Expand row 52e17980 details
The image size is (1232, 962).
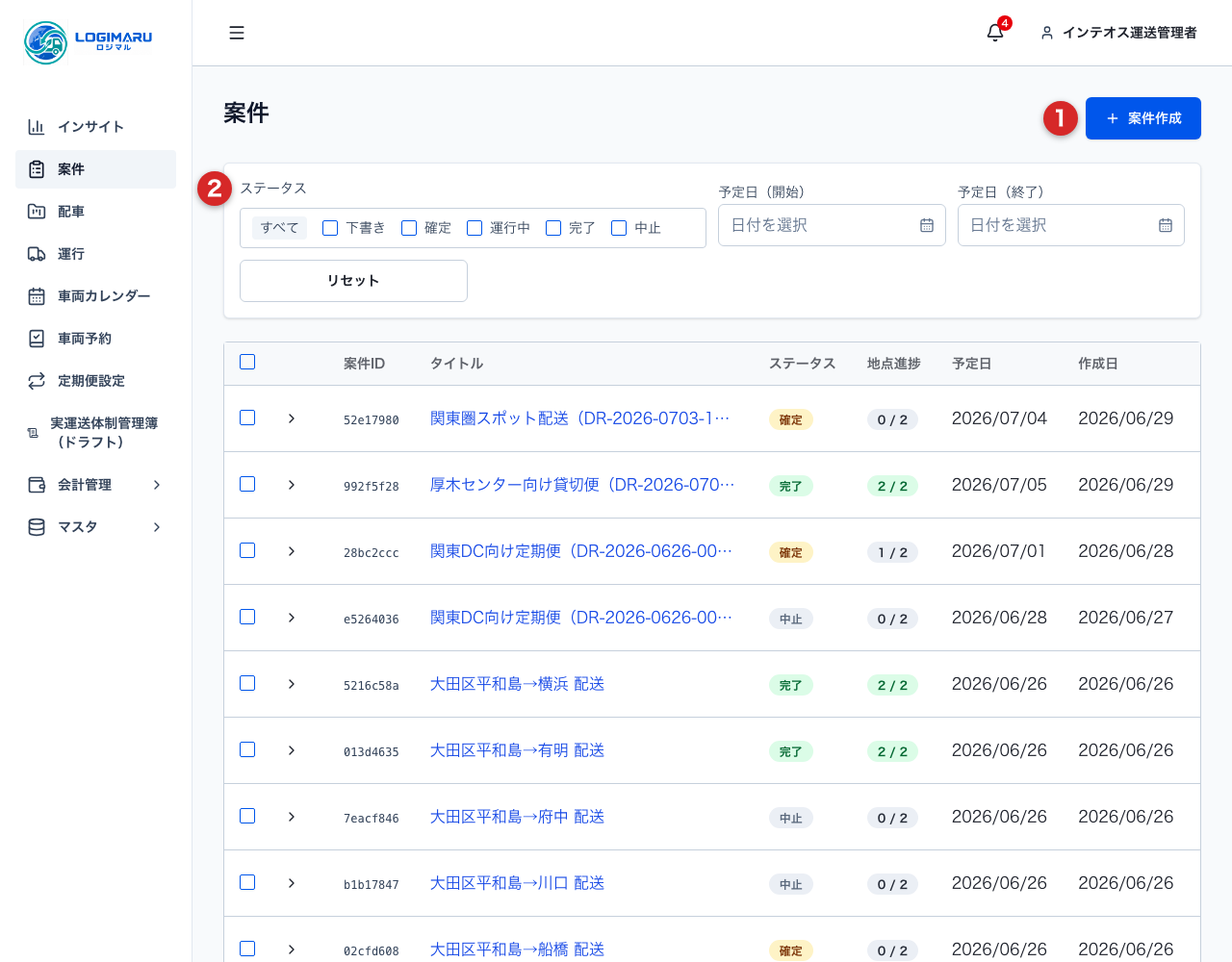point(292,418)
